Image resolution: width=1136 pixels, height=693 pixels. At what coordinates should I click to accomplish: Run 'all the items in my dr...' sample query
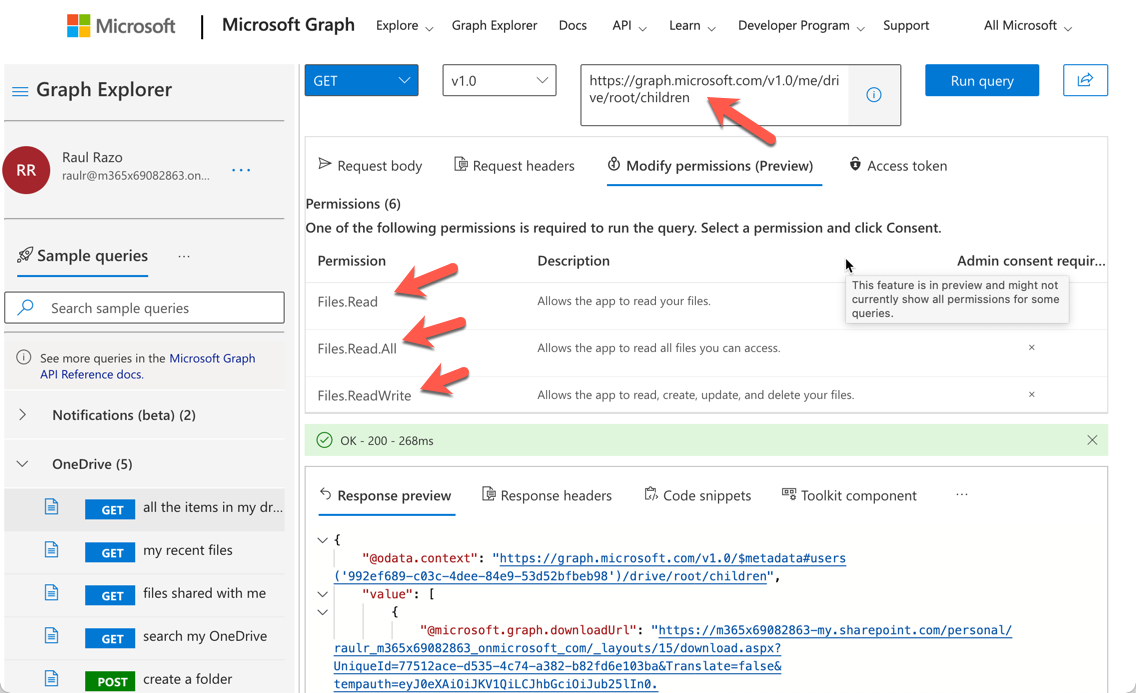pos(145,509)
